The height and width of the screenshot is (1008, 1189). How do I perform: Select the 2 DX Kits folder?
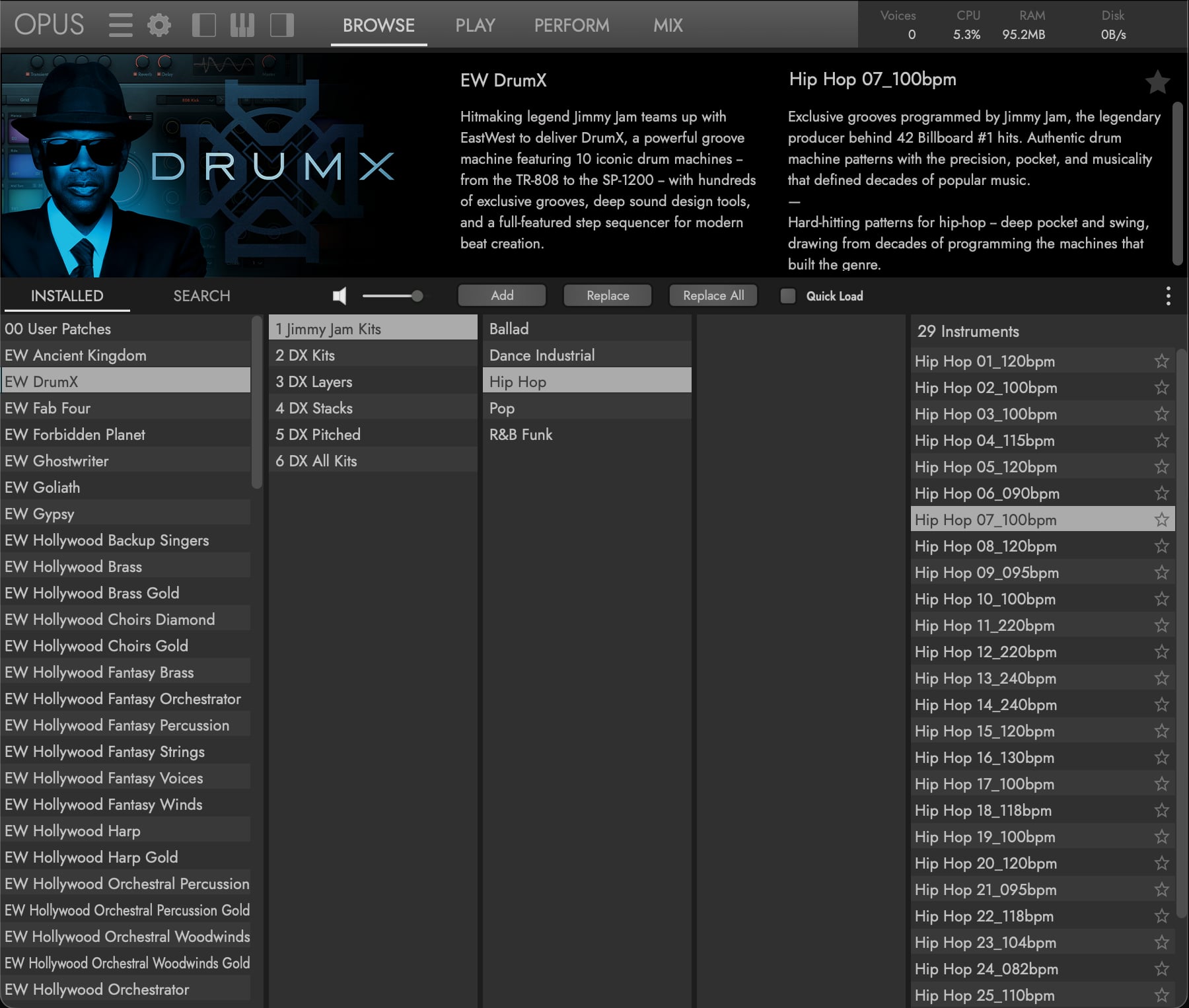pyautogui.click(x=373, y=355)
